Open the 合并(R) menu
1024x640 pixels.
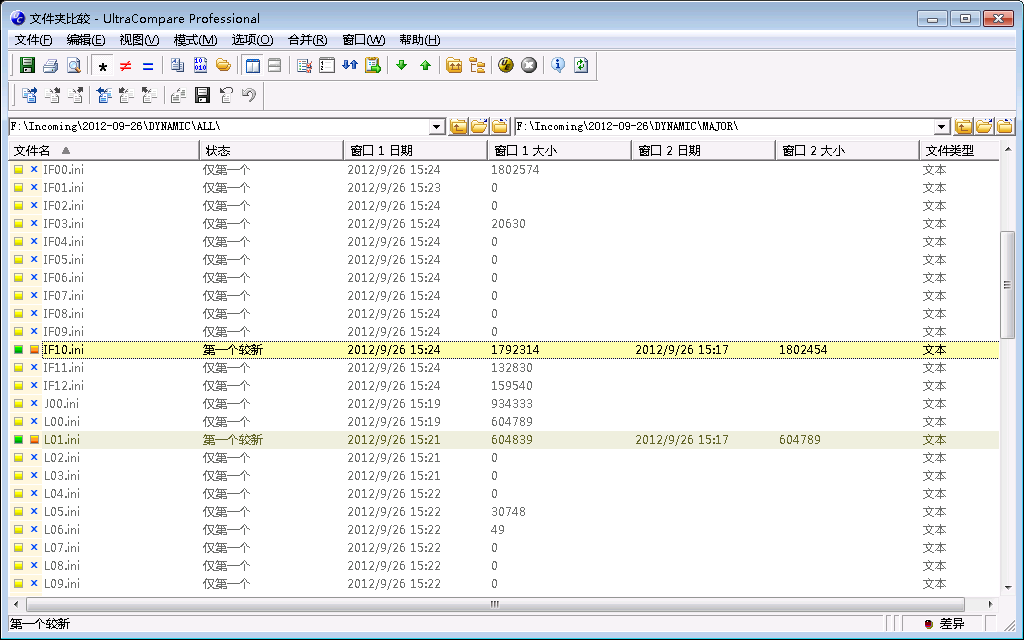(x=307, y=40)
